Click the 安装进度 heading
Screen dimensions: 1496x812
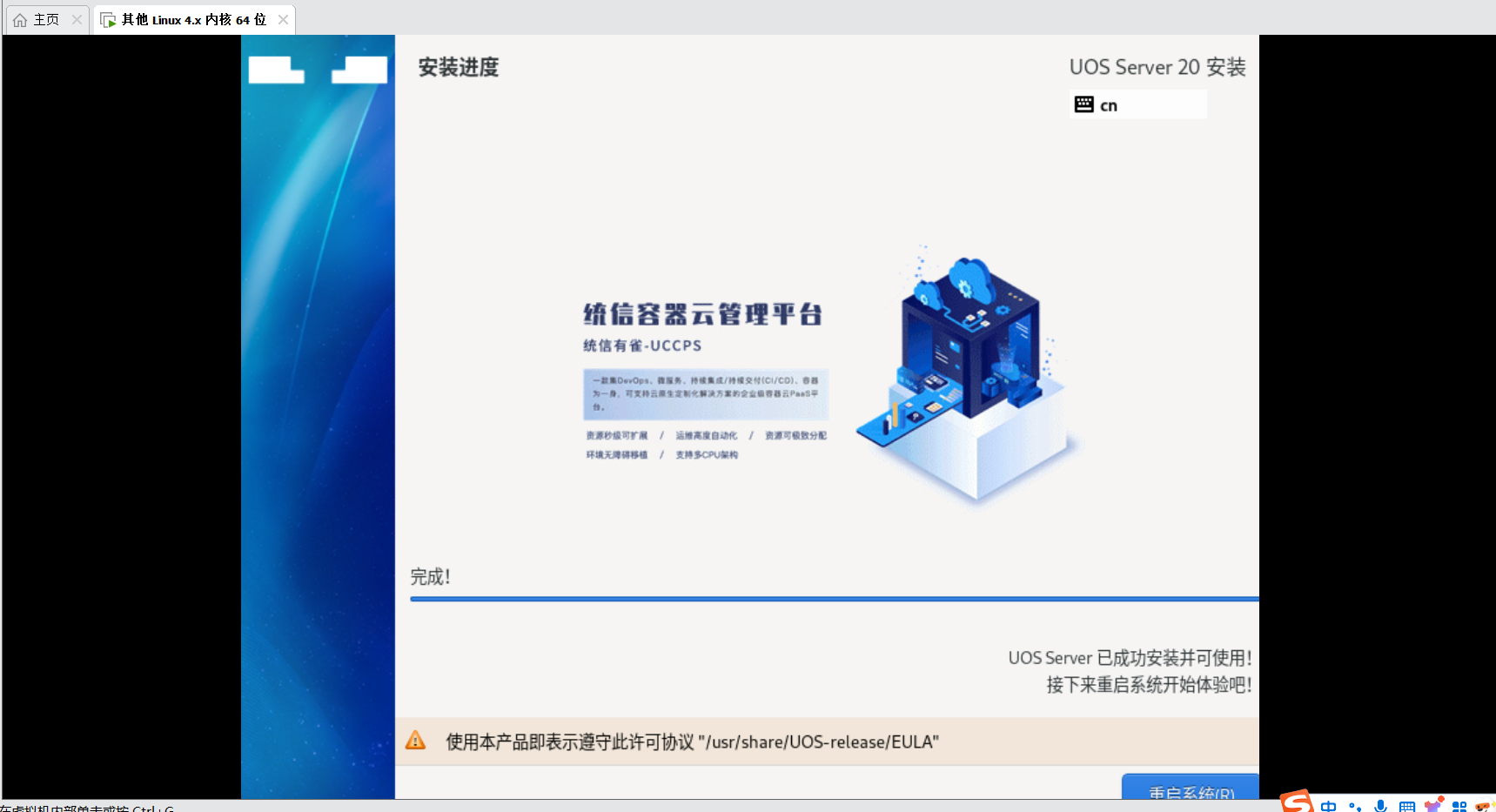[x=459, y=67]
